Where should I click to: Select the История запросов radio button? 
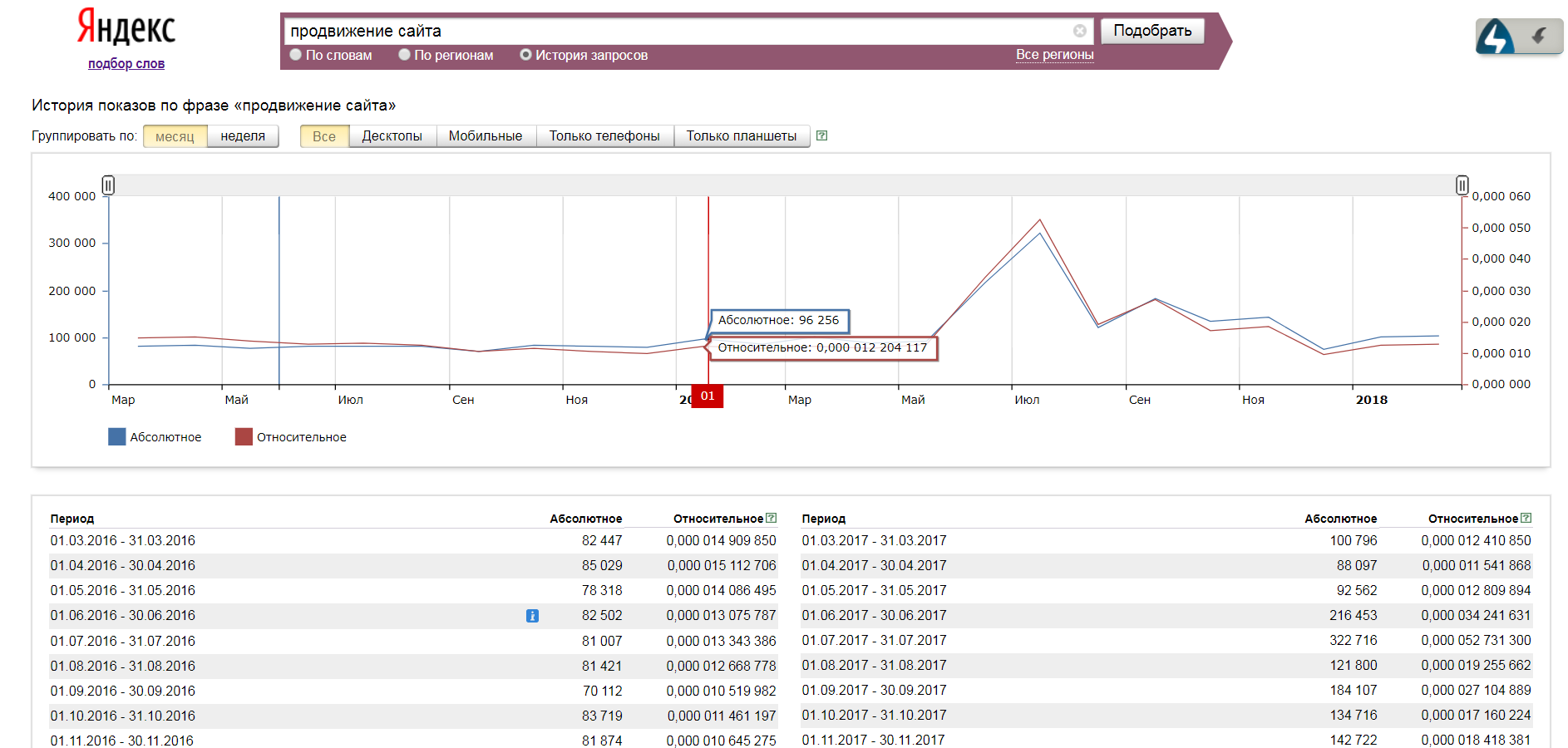click(525, 55)
